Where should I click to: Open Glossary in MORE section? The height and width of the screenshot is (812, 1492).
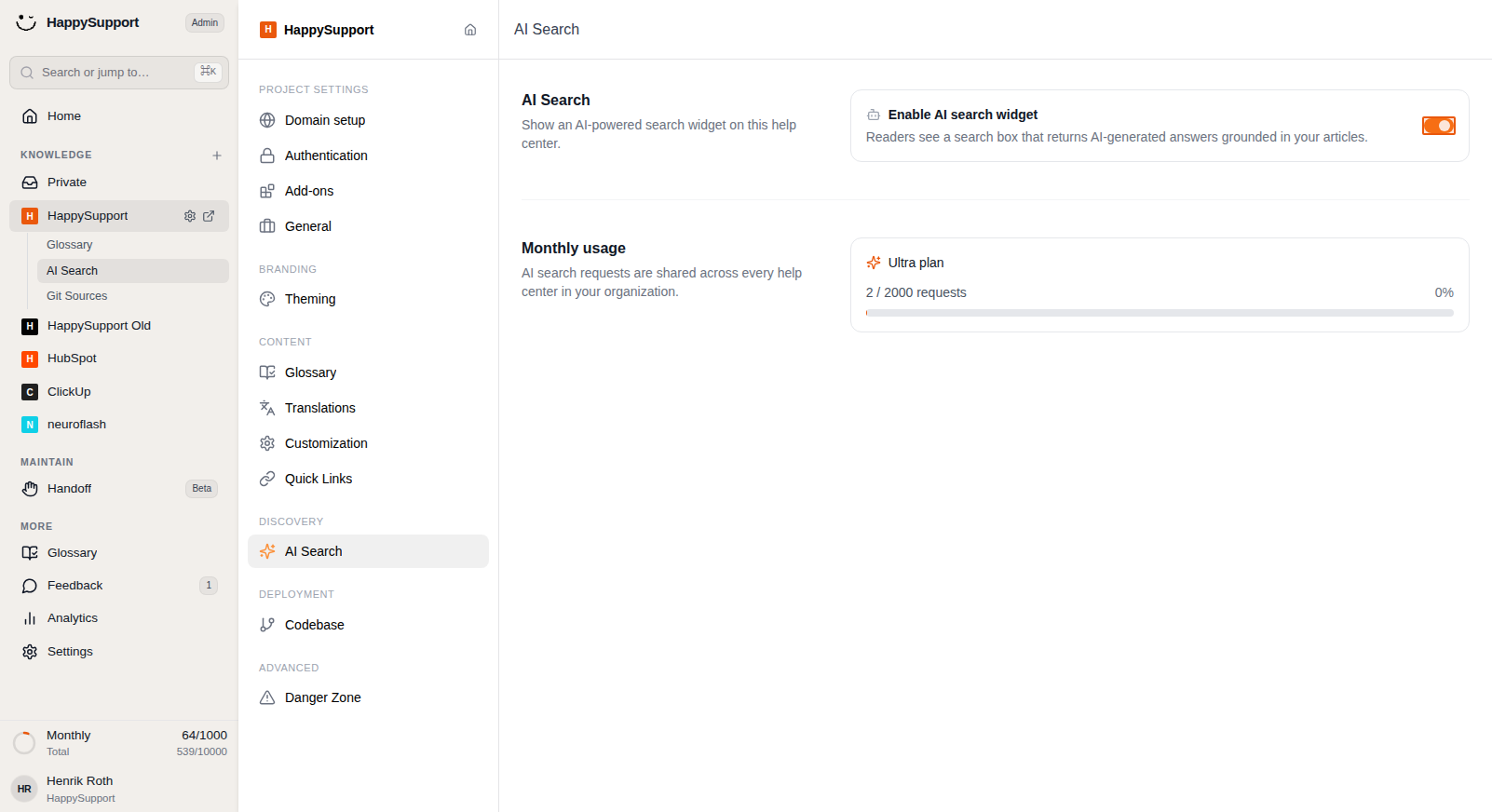point(119,553)
